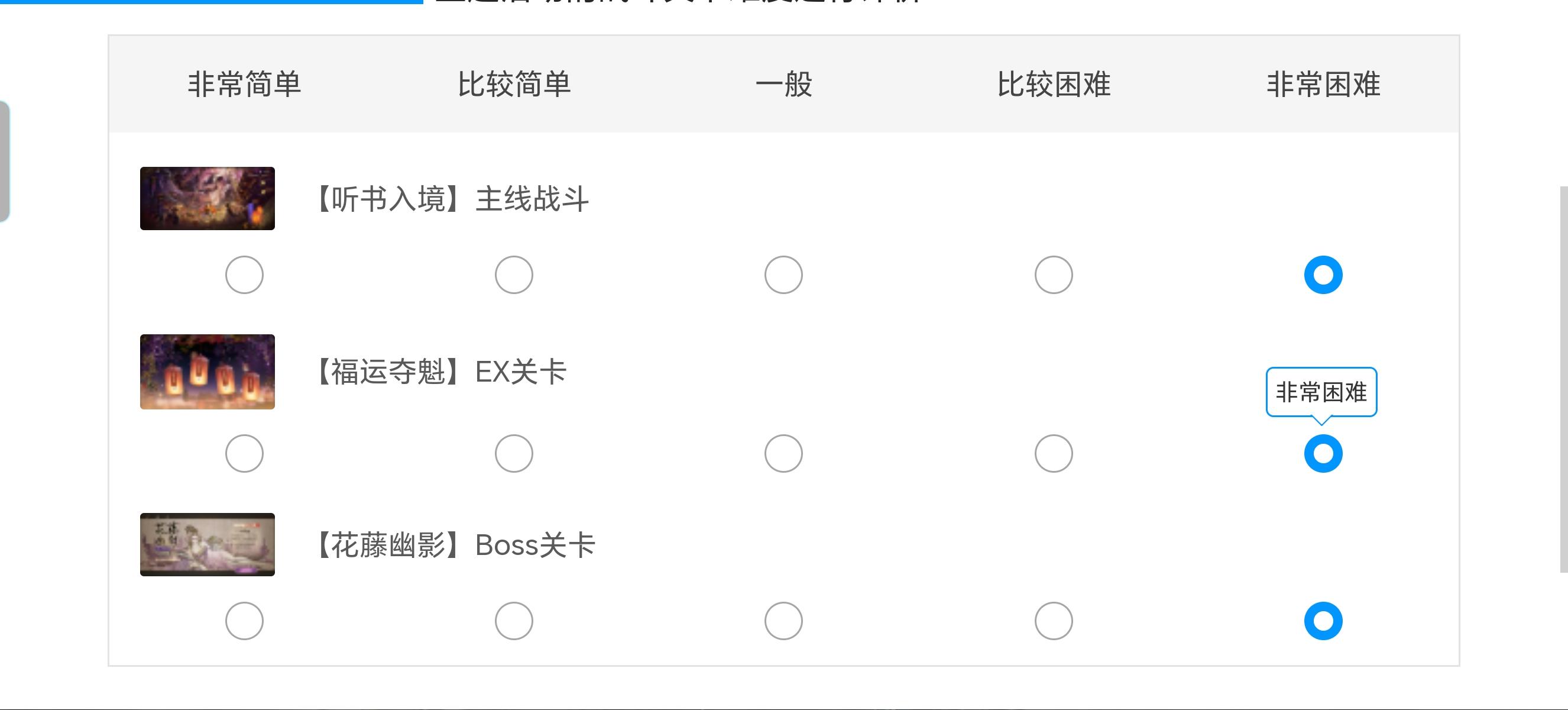Open the 听书入境 stage thumbnail

tap(207, 199)
